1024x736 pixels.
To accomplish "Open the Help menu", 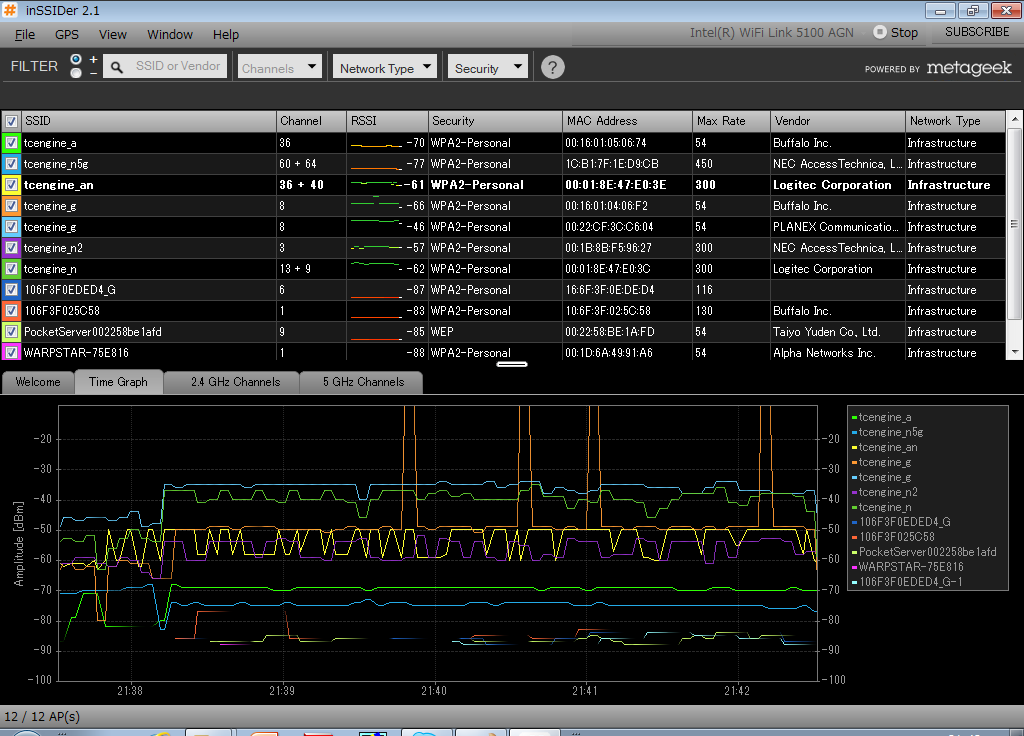I will (226, 35).
